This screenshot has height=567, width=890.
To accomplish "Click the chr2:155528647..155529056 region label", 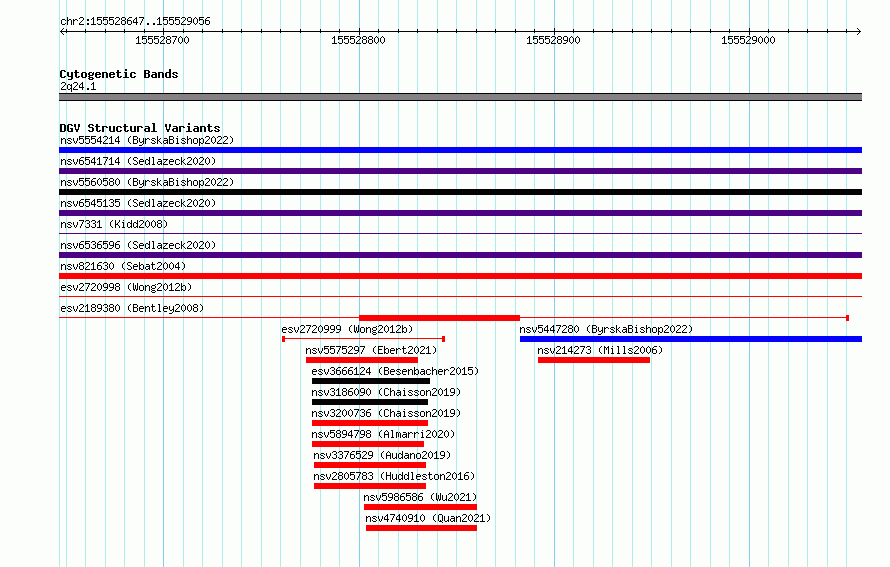I will tap(135, 21).
